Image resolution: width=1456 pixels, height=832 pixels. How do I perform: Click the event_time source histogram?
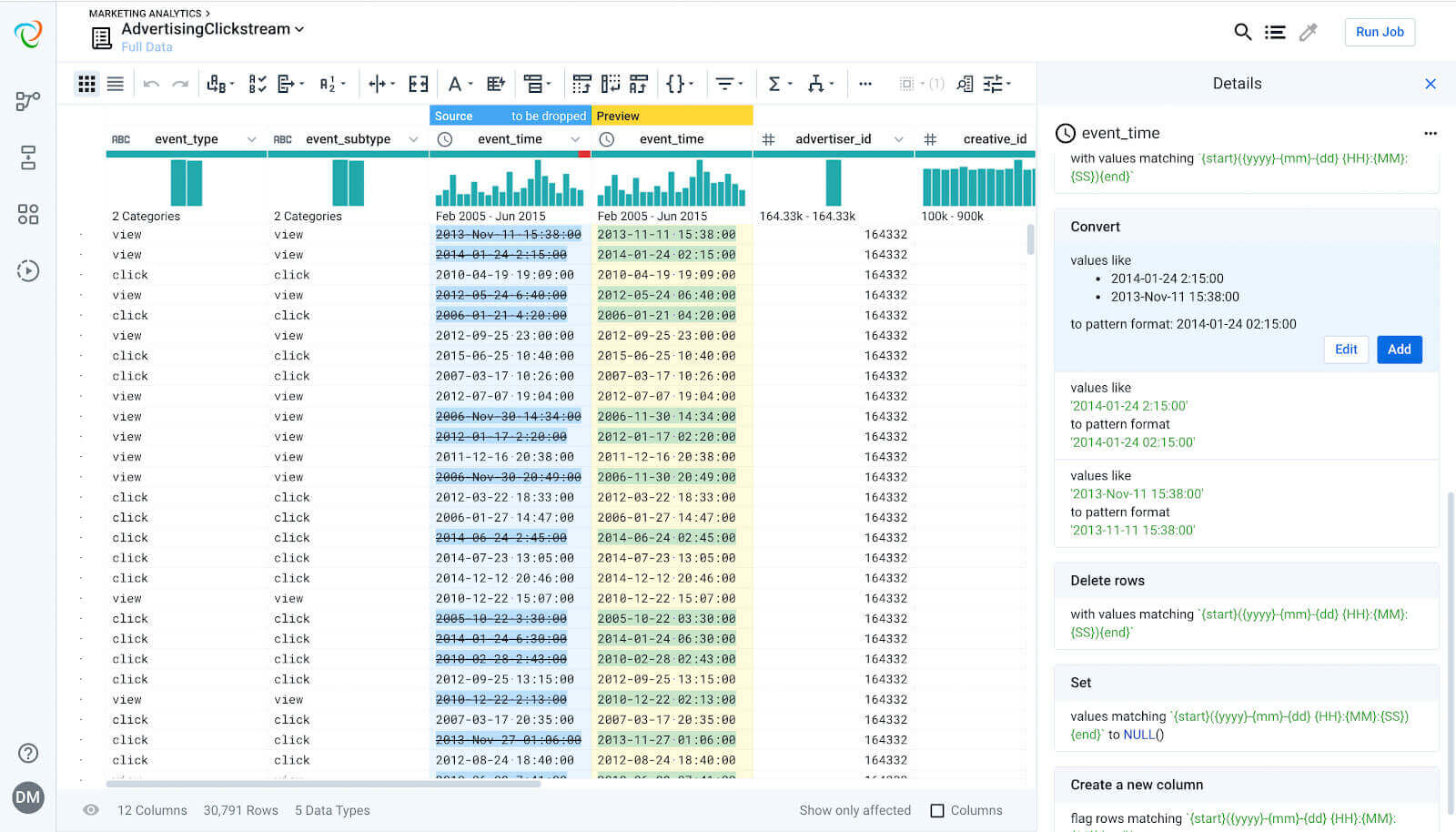click(510, 183)
